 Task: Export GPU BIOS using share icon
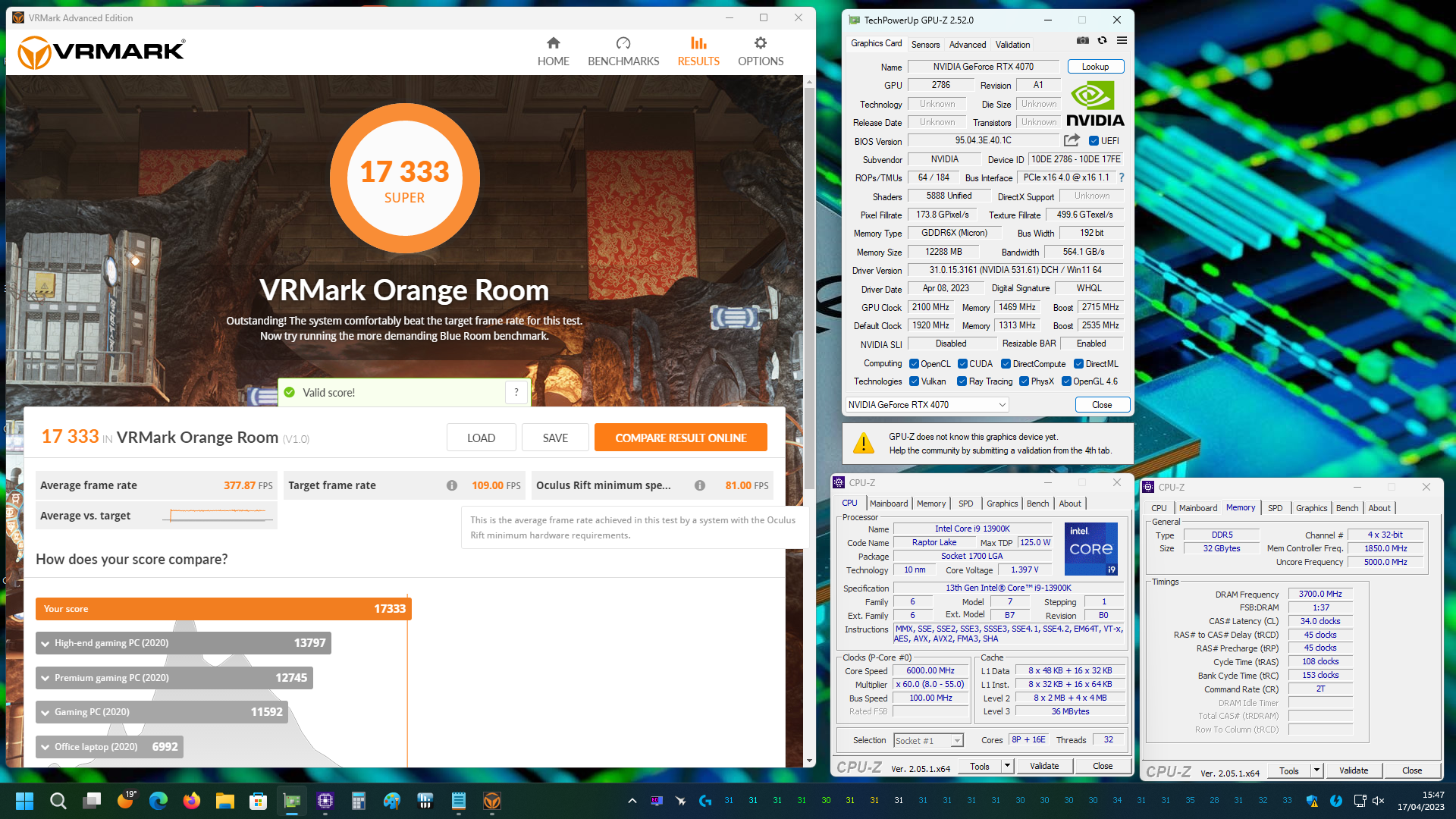pyautogui.click(x=1072, y=140)
